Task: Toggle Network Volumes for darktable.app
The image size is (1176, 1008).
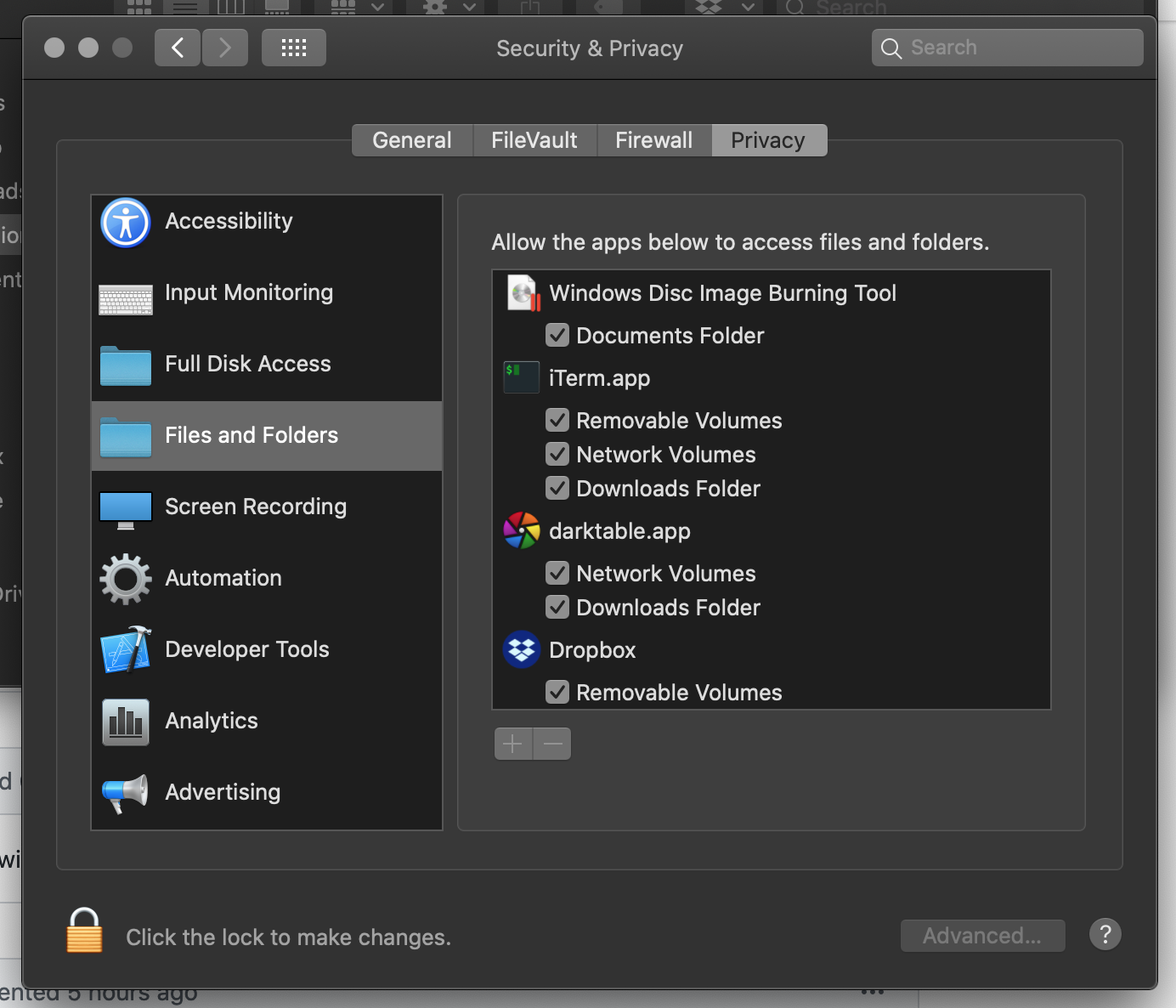Action: [557, 573]
